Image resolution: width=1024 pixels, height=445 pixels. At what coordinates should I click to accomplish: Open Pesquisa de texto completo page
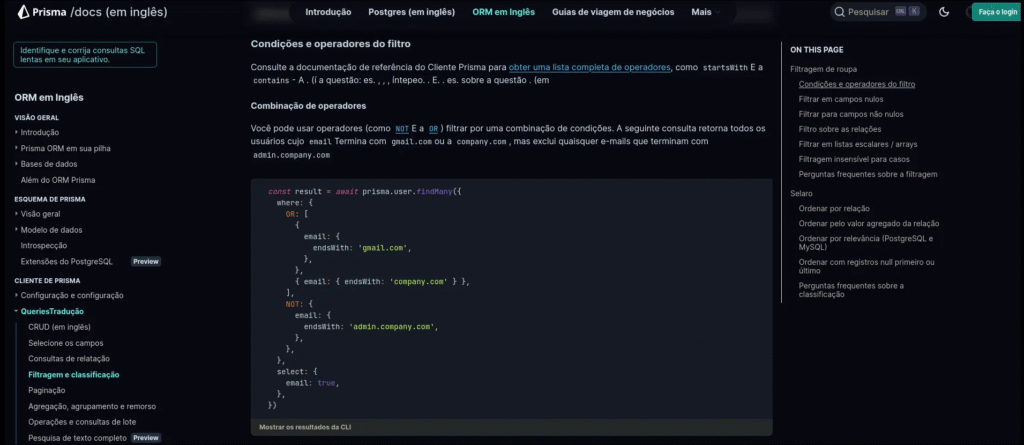(78, 438)
